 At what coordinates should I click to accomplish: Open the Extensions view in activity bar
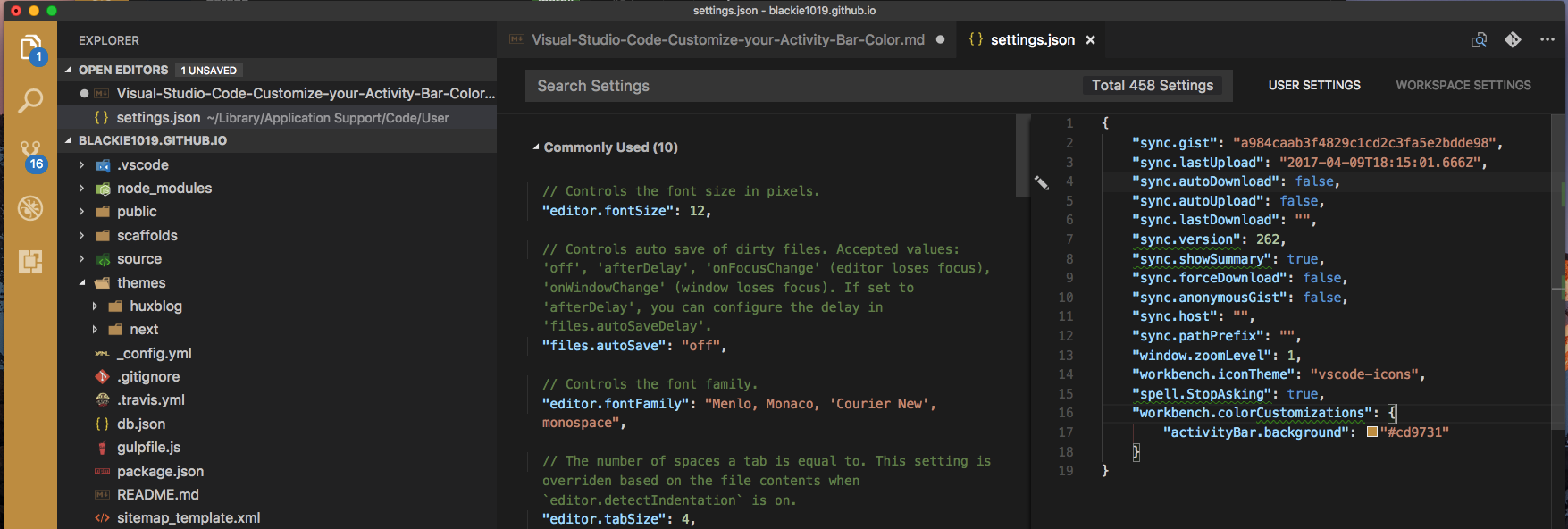click(30, 261)
